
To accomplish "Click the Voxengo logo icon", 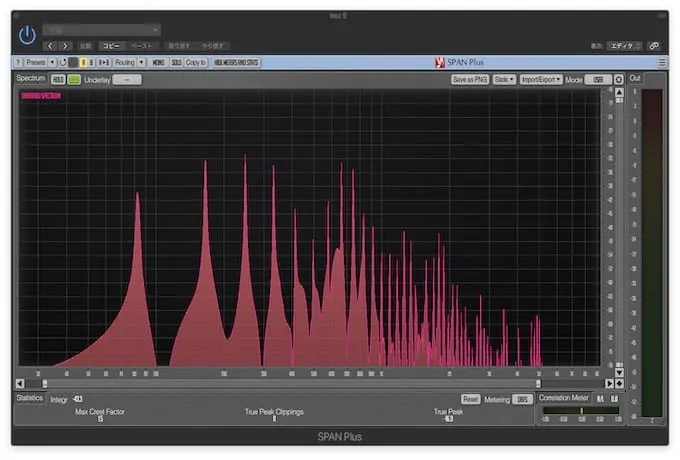I will 440,62.
